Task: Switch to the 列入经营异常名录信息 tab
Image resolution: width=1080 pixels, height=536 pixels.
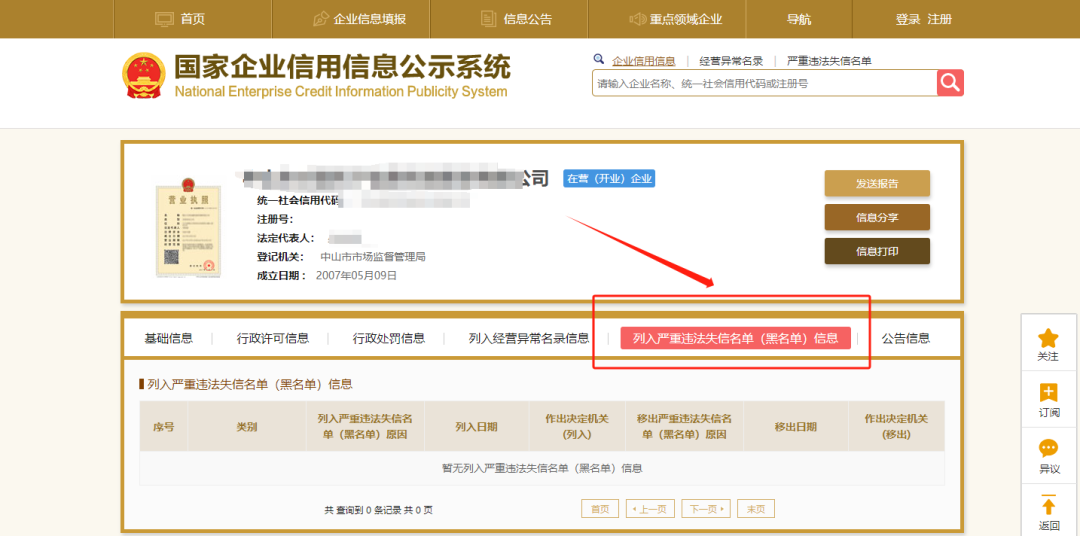Action: (x=529, y=338)
